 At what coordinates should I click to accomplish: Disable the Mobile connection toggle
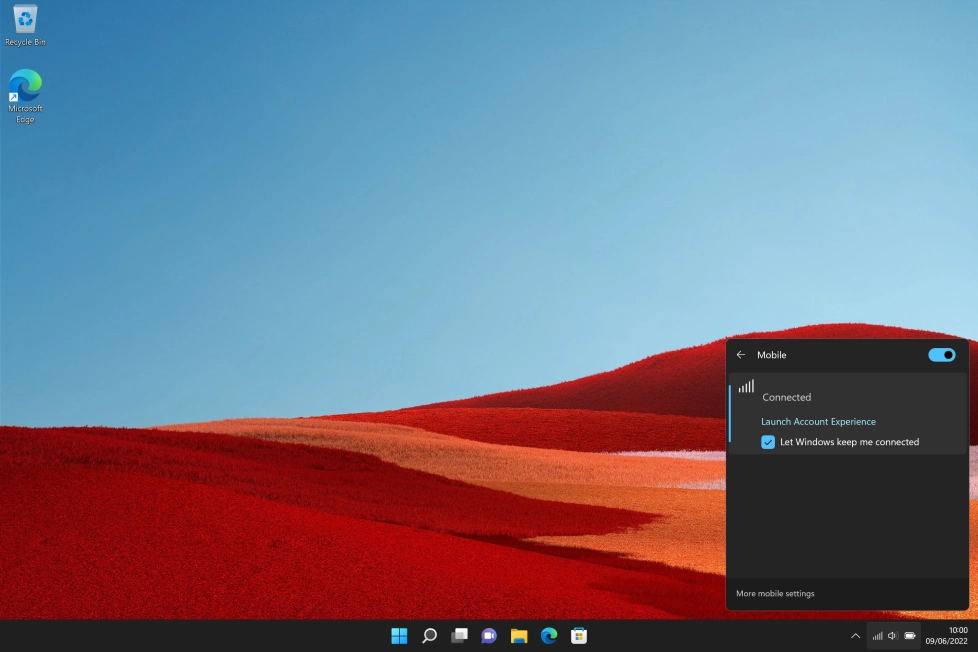tap(941, 355)
